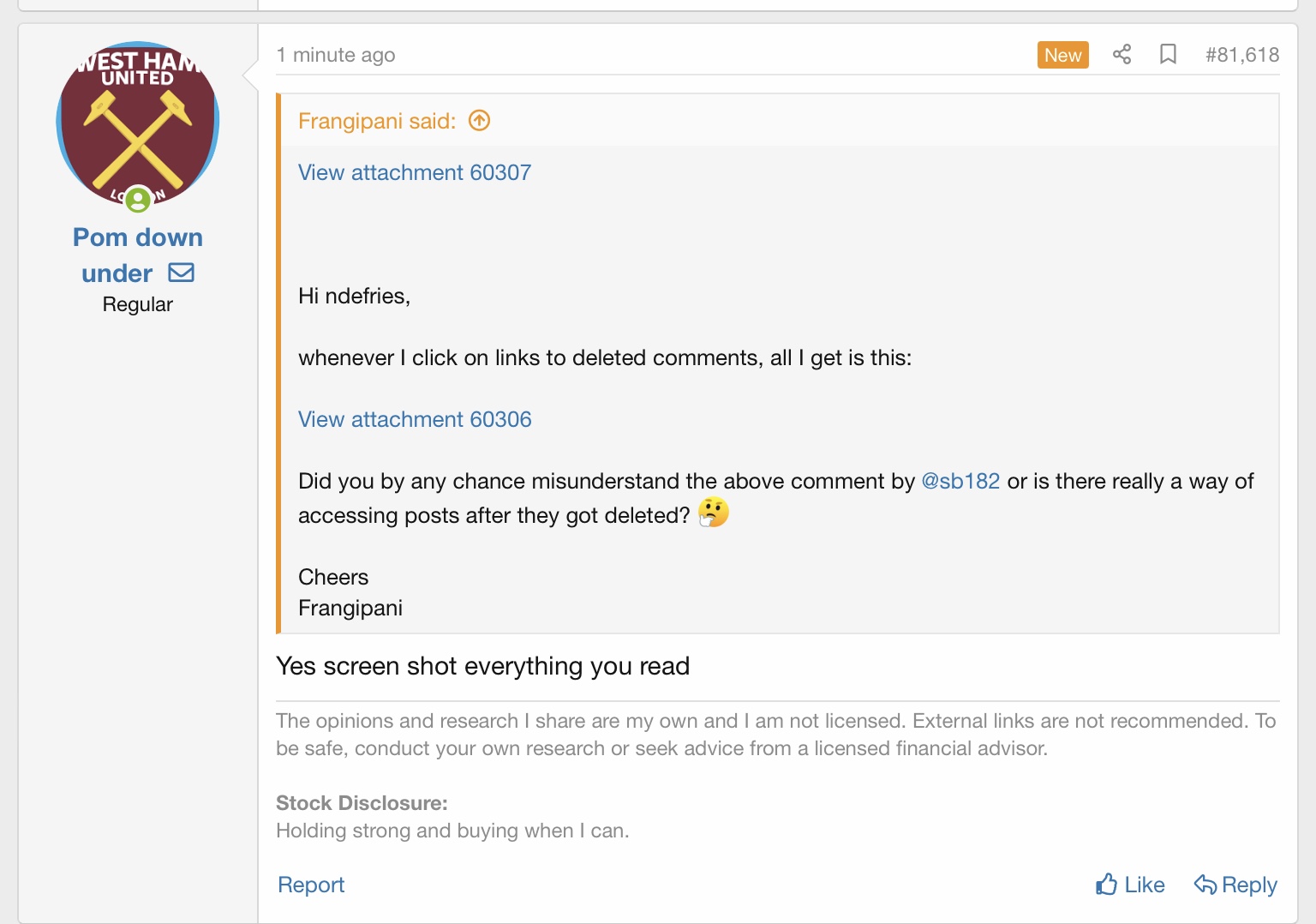Viewport: 1316px width, 924px height.
Task: Open permalink #81,618
Action: (x=1242, y=55)
